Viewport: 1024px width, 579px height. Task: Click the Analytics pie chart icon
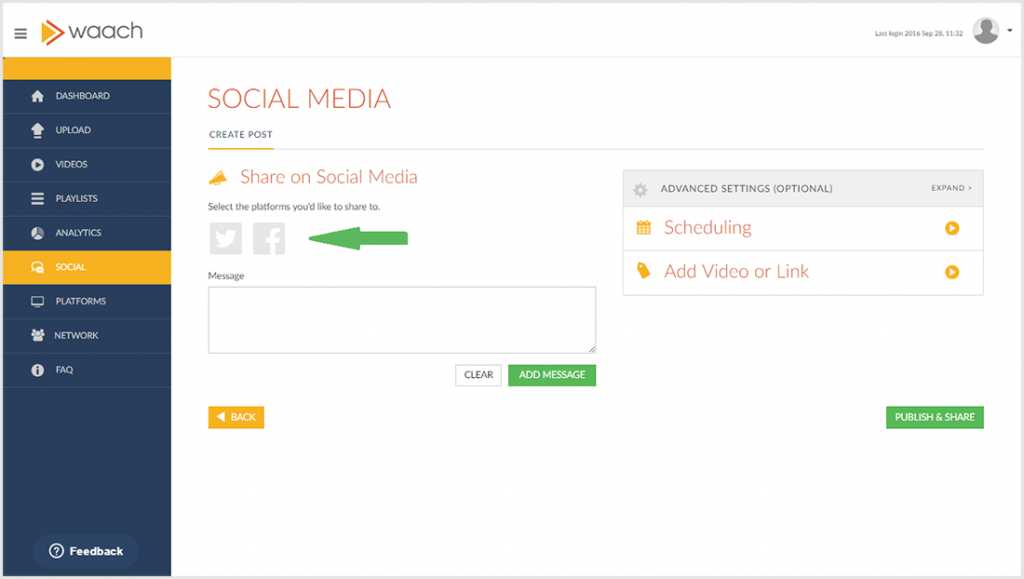click(x=37, y=233)
